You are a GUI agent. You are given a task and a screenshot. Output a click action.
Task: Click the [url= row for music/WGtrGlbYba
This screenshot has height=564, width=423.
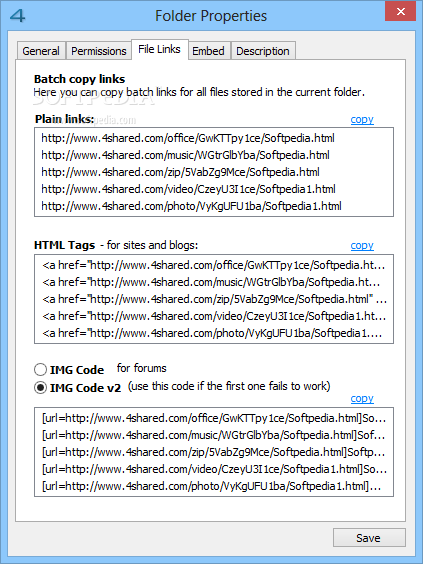coord(214,435)
